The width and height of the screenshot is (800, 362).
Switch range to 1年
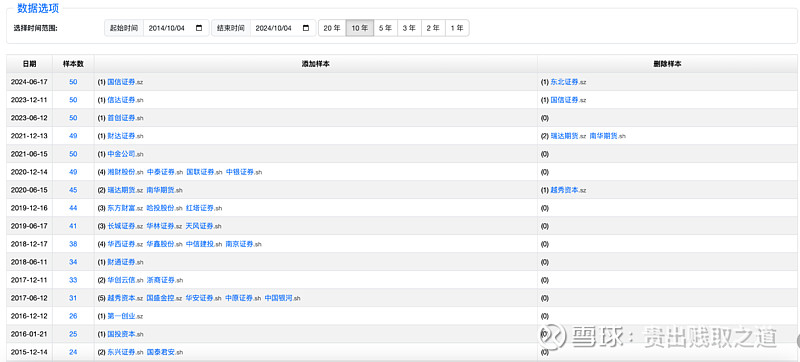point(457,29)
